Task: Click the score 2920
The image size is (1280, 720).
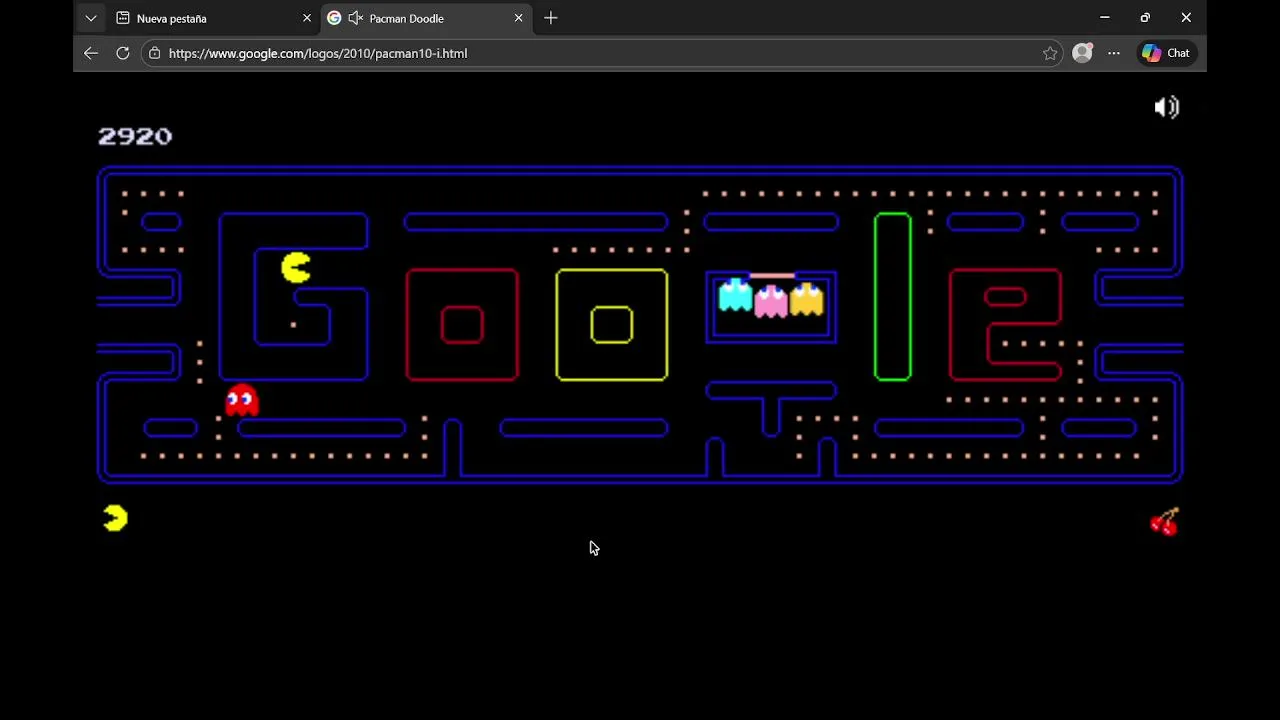Action: tap(135, 137)
